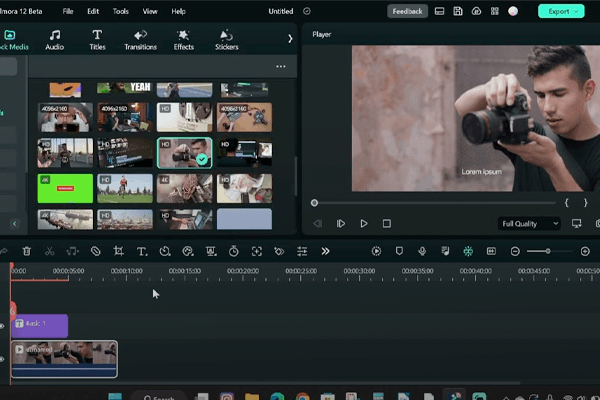Image resolution: width=600 pixels, height=400 pixels.
Task: Click the Feedback button
Action: point(407,11)
